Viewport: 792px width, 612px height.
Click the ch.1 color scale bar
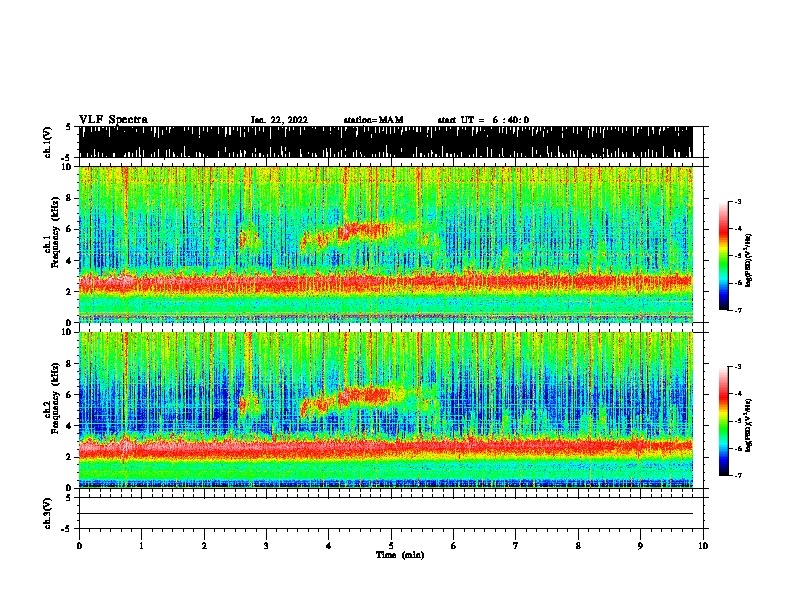[723, 256]
